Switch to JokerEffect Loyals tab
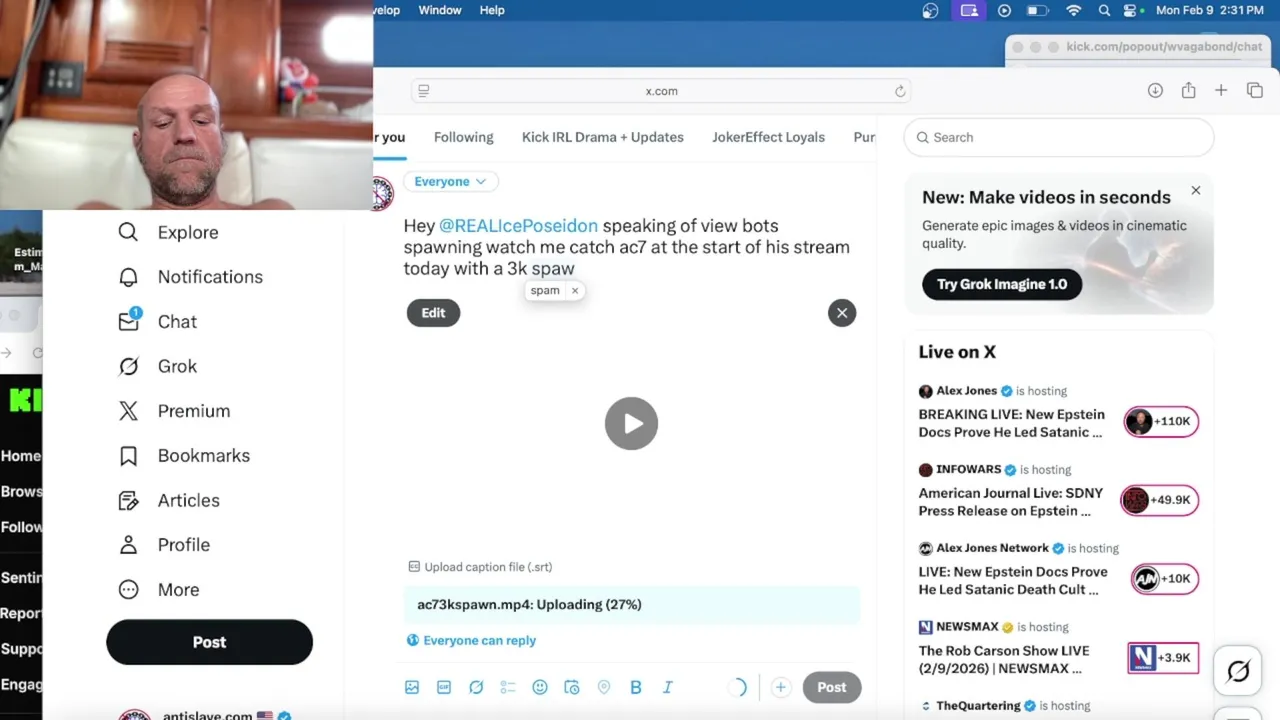The image size is (1280, 720). (x=768, y=137)
